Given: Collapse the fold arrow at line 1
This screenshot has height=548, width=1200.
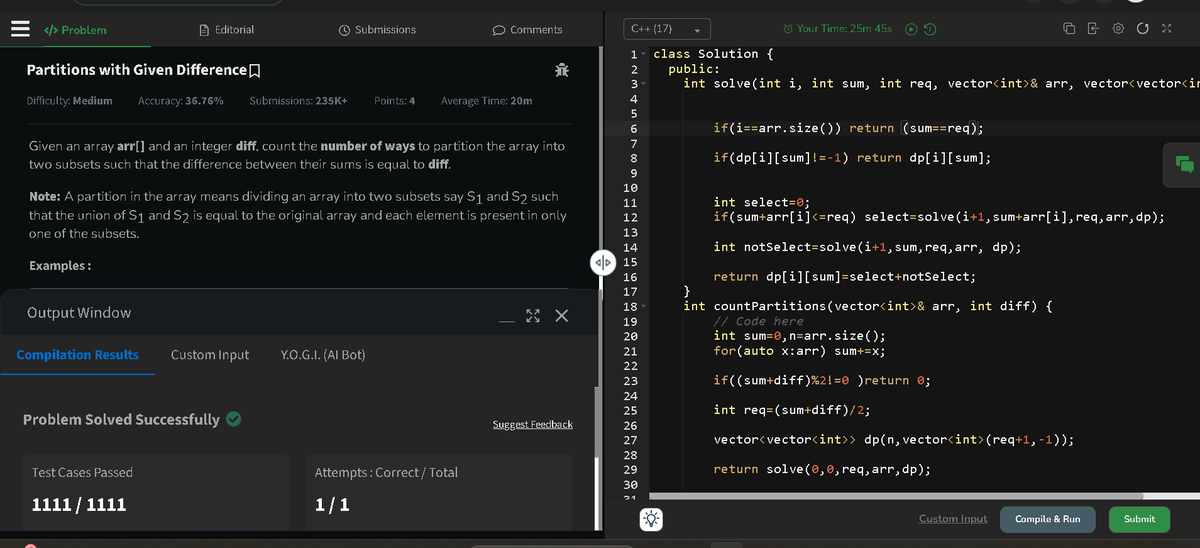Looking at the screenshot, I should pyautogui.click(x=645, y=54).
